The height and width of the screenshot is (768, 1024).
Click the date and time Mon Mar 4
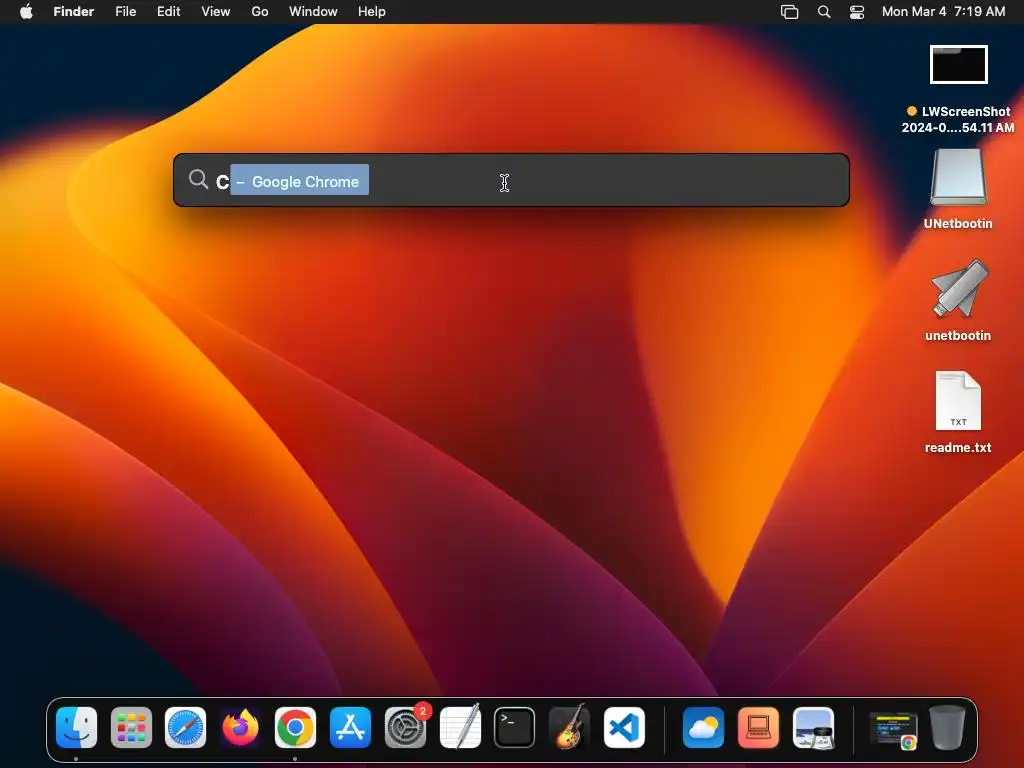(x=944, y=12)
